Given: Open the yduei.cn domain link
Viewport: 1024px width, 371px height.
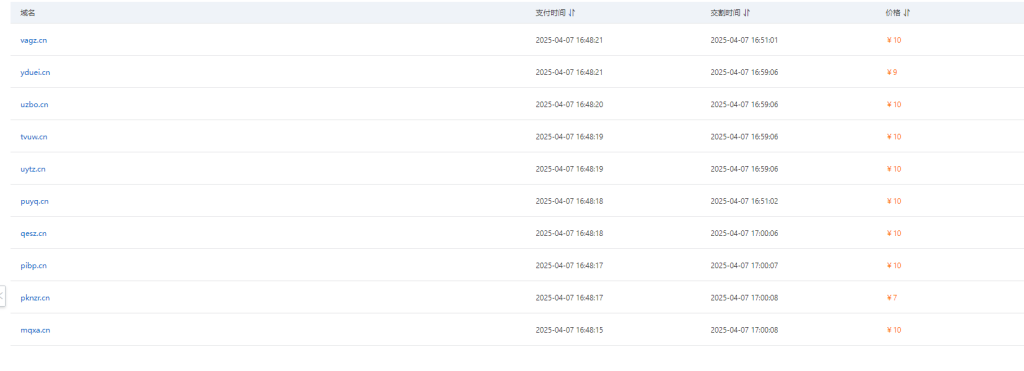Looking at the screenshot, I should [x=35, y=72].
